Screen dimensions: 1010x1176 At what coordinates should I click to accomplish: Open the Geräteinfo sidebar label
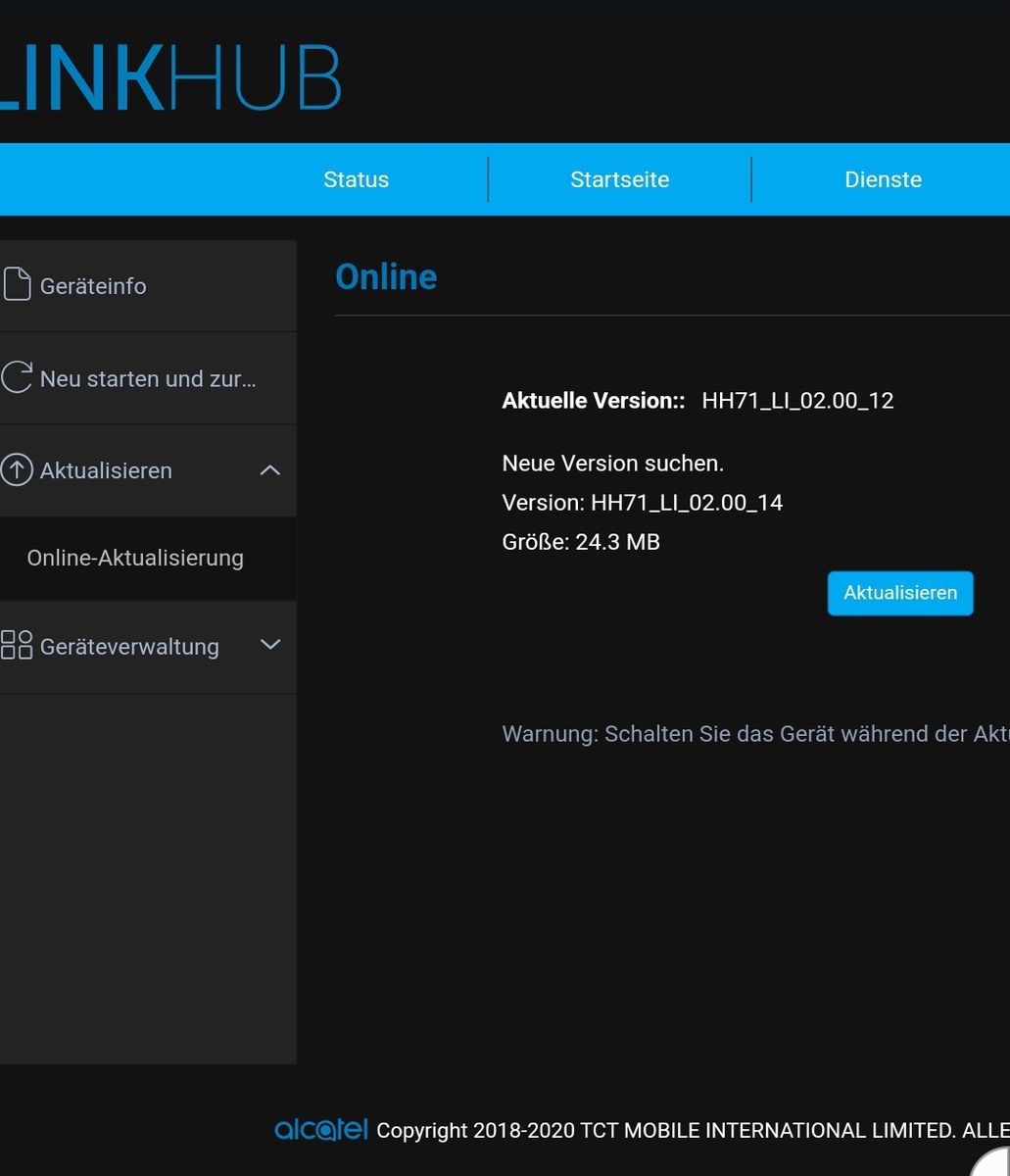(93, 286)
